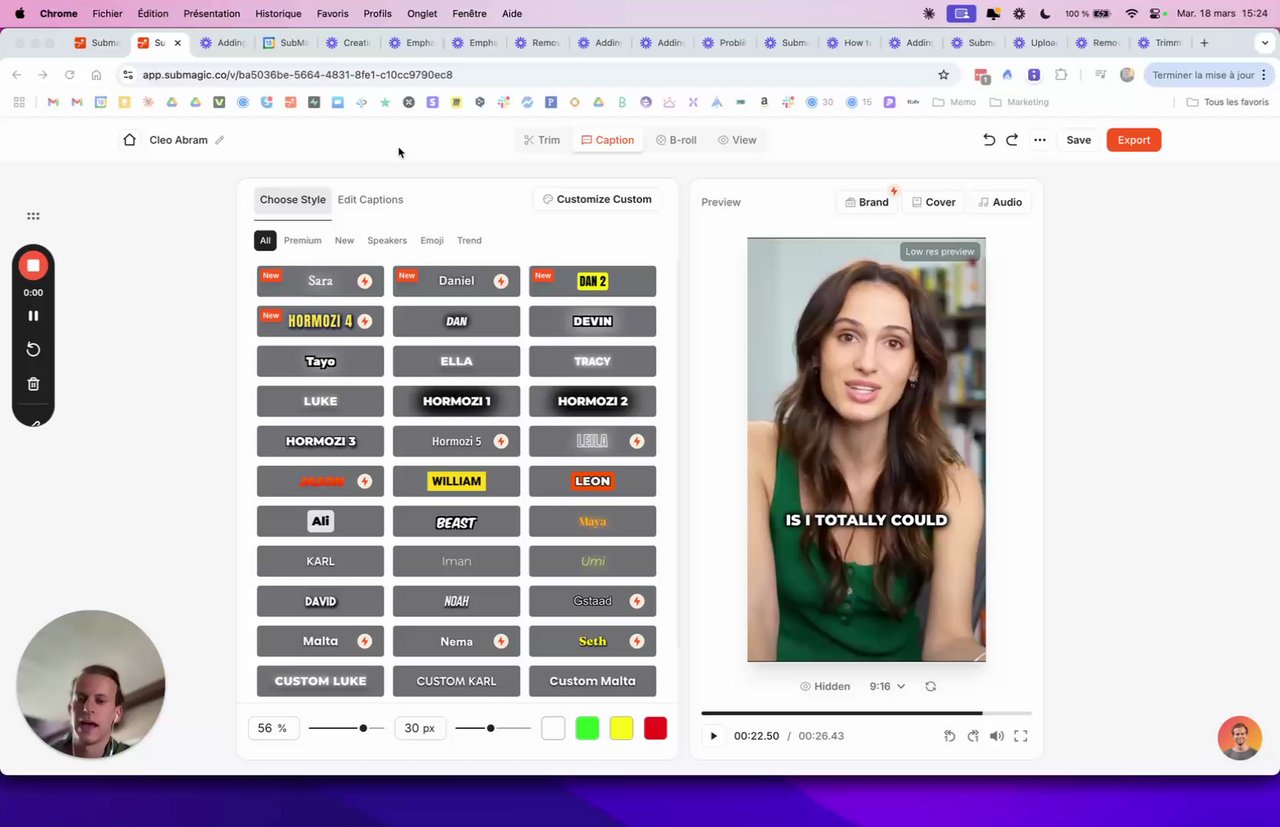
Task: Open the Brand panel
Action: tap(867, 202)
